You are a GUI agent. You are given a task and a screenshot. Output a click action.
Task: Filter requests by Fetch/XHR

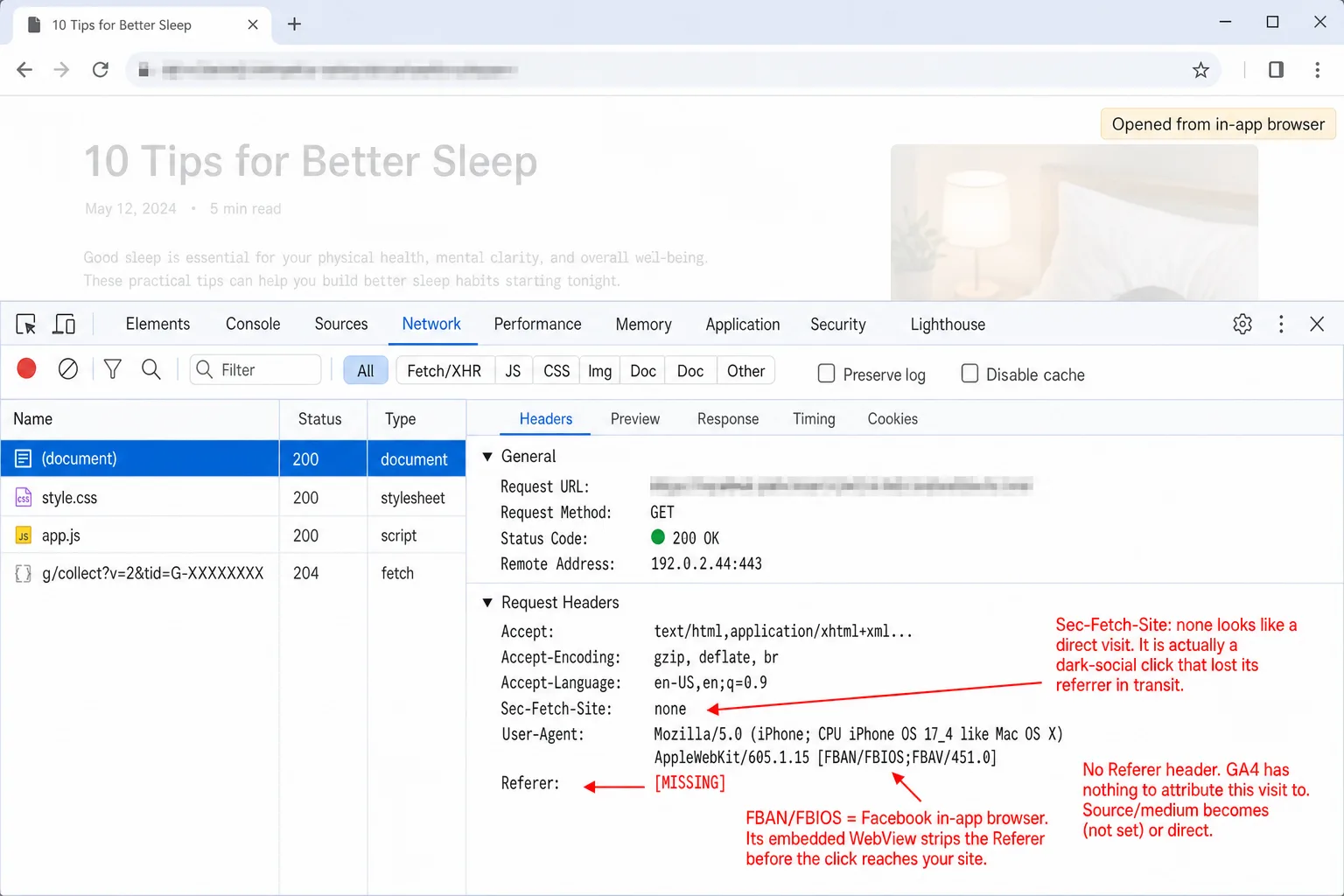point(444,371)
